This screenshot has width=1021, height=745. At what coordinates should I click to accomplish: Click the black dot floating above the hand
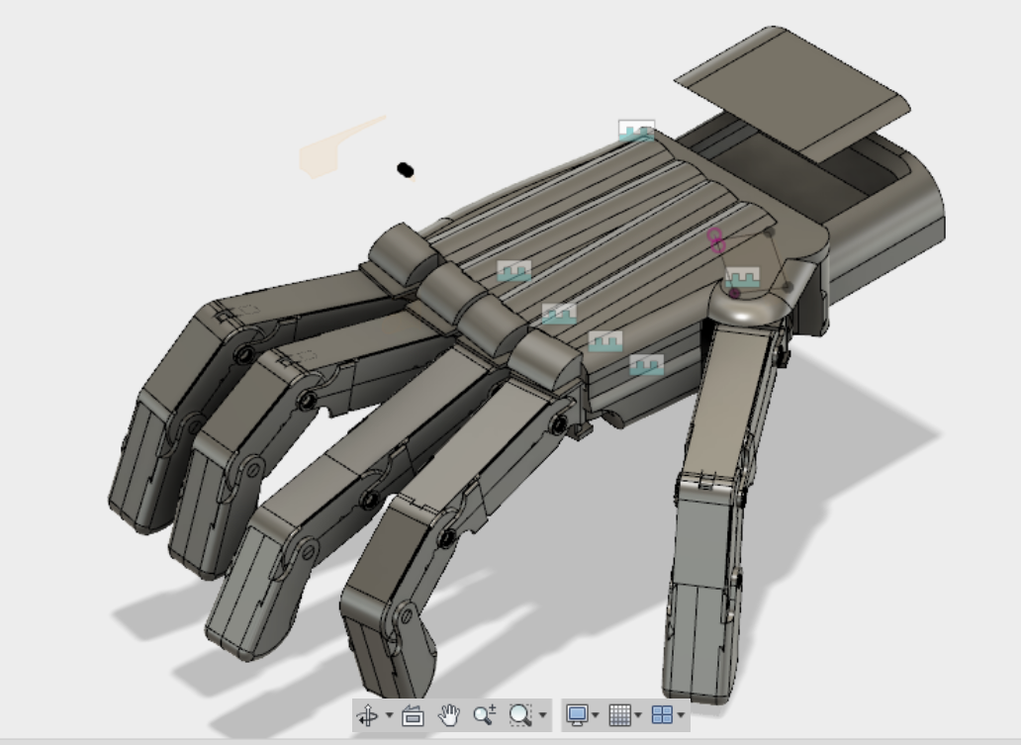pyautogui.click(x=405, y=170)
